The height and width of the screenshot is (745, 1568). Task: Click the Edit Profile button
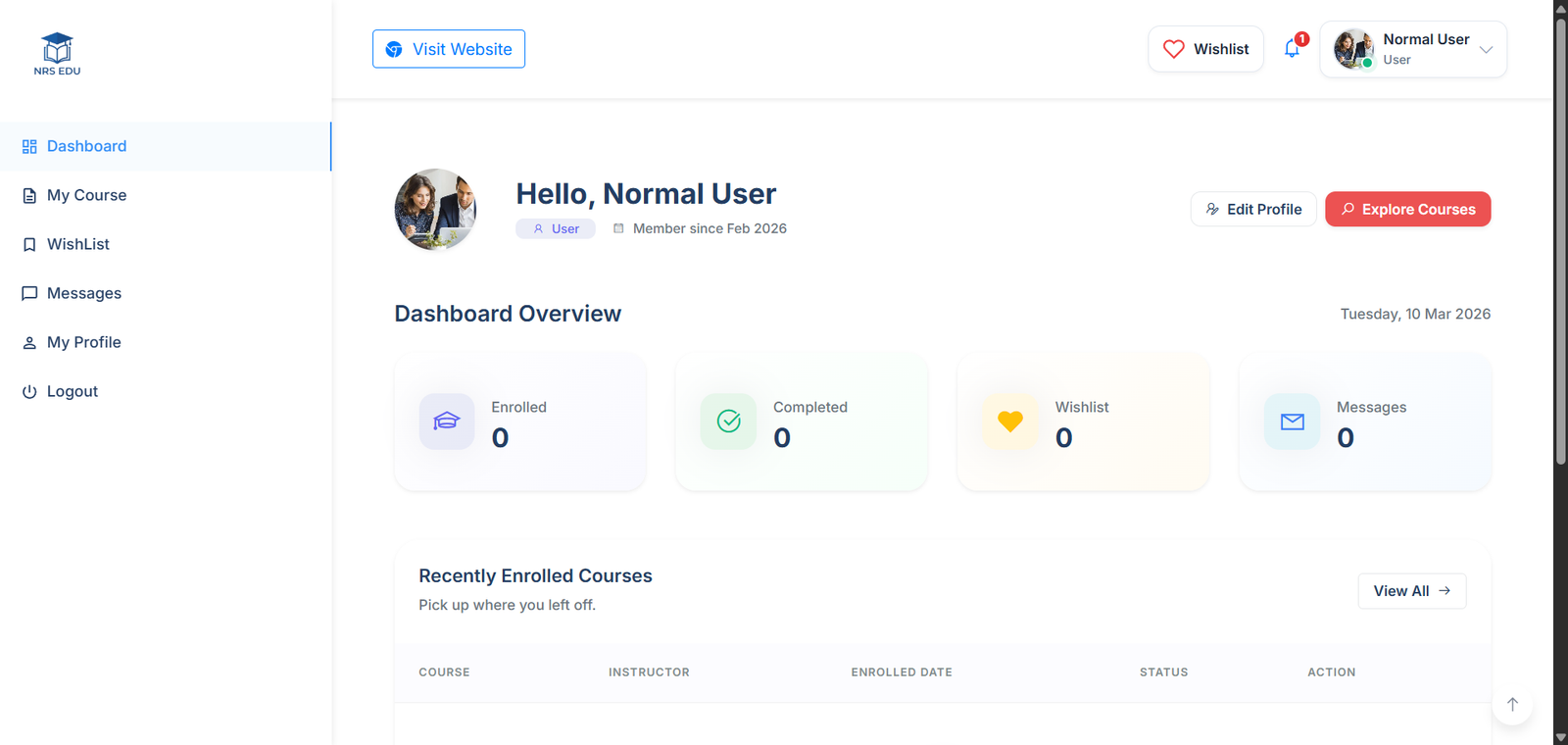[x=1252, y=209]
